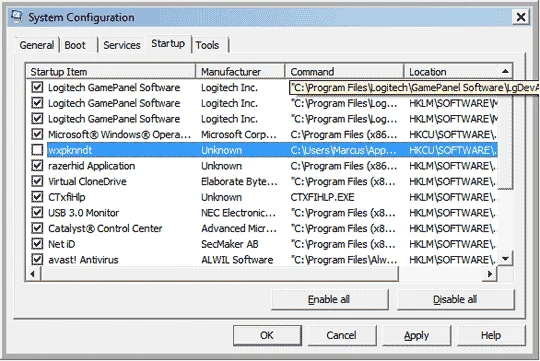The width and height of the screenshot is (540, 361).
Task: Click the Elaborate Byte... manufacturer cell
Action: pos(239,182)
